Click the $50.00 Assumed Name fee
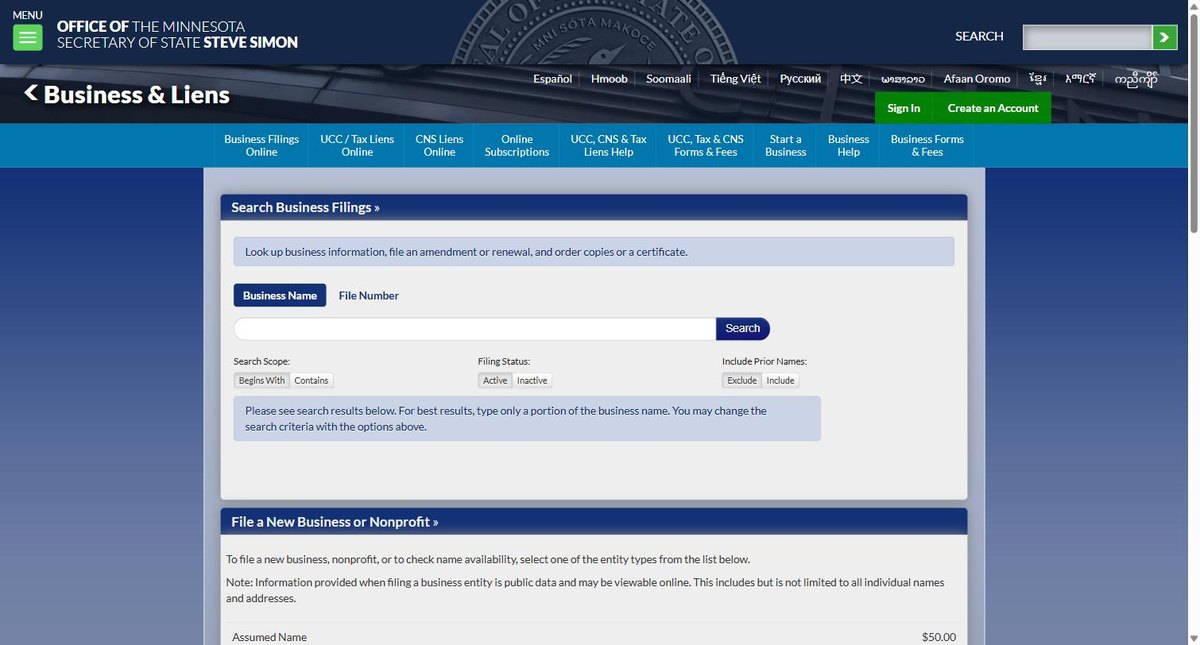This screenshot has width=1200, height=645. pyautogui.click(x=939, y=637)
